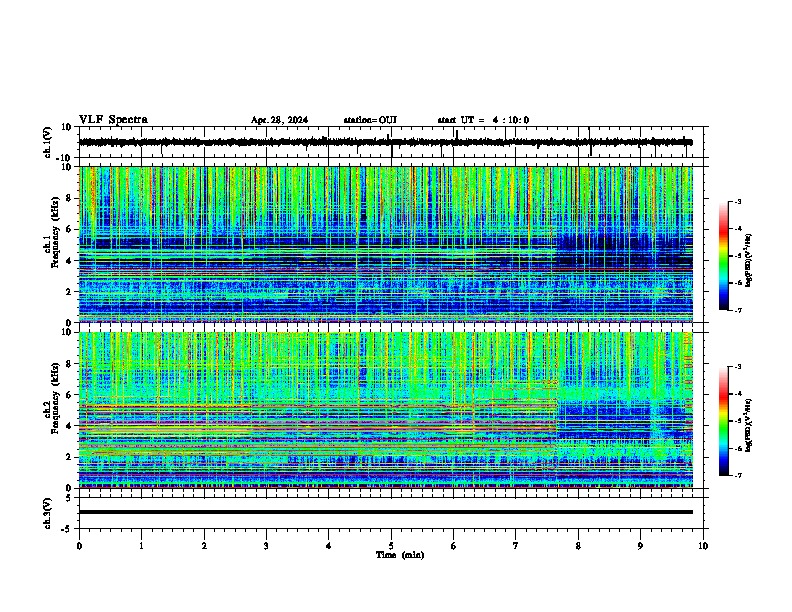The width and height of the screenshot is (792, 612).
Task: Click time axis tick label "10"
Action: coord(703,546)
